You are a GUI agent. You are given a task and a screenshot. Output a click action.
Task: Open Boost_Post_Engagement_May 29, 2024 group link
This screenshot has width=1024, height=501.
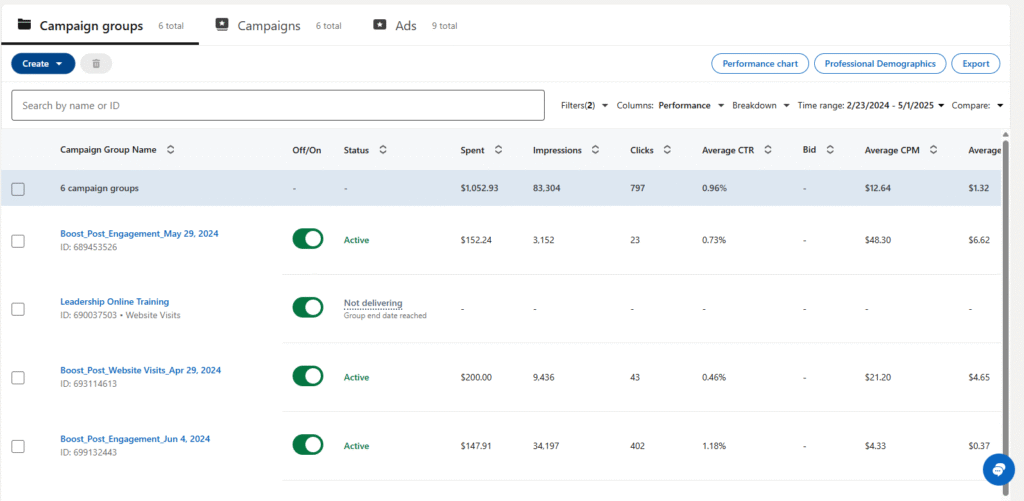pos(139,233)
